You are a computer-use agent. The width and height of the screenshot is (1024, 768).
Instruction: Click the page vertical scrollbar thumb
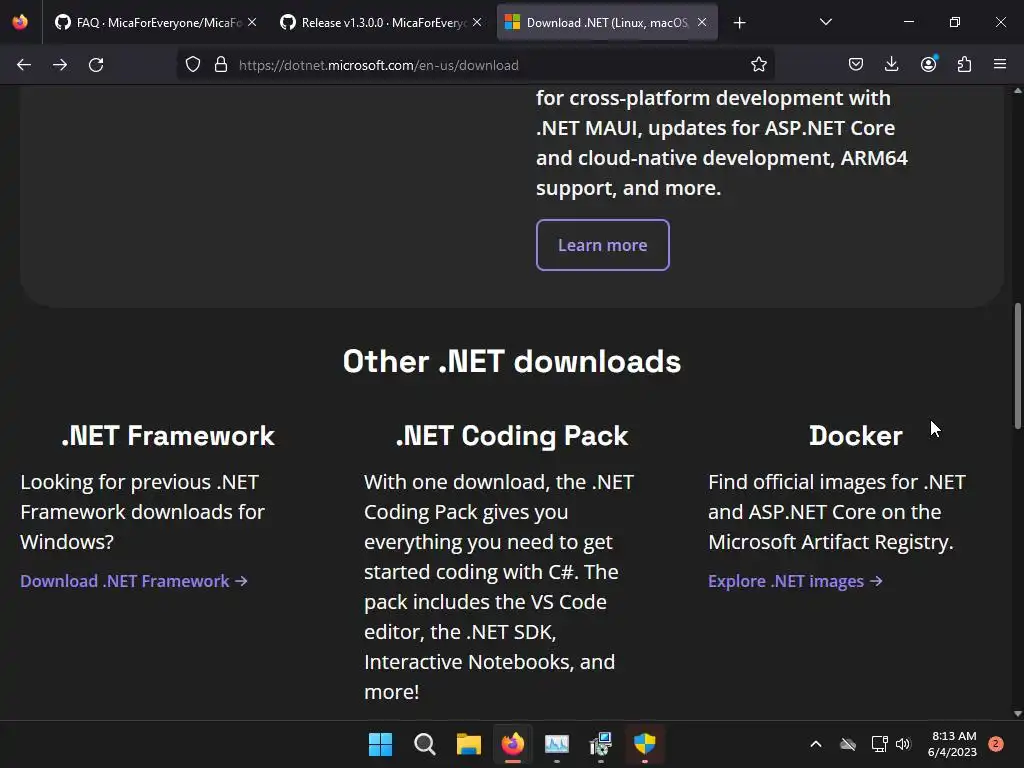(x=1018, y=365)
